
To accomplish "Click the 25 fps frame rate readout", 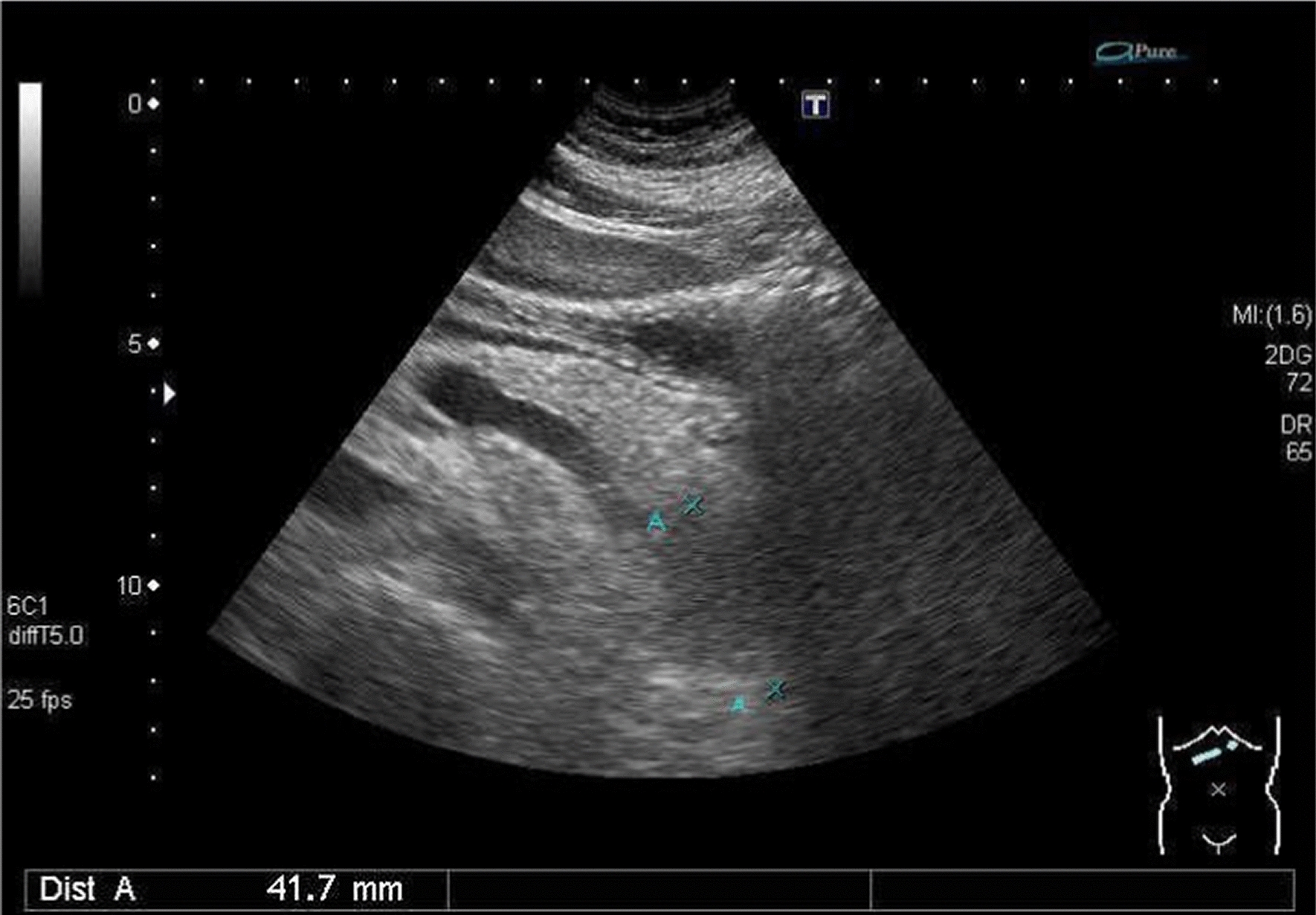I will 39,699.
